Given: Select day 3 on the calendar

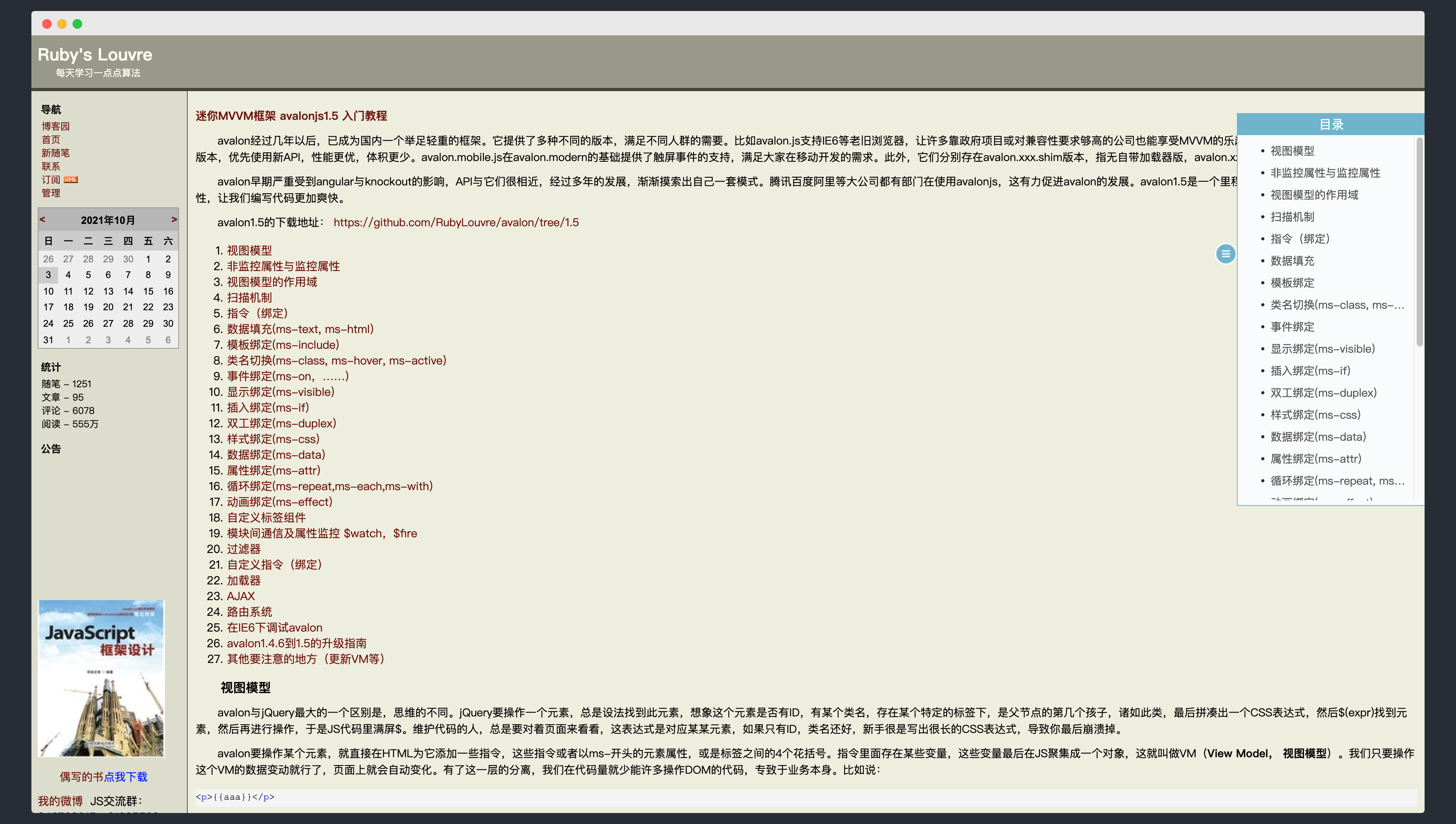Looking at the screenshot, I should click(x=48, y=275).
